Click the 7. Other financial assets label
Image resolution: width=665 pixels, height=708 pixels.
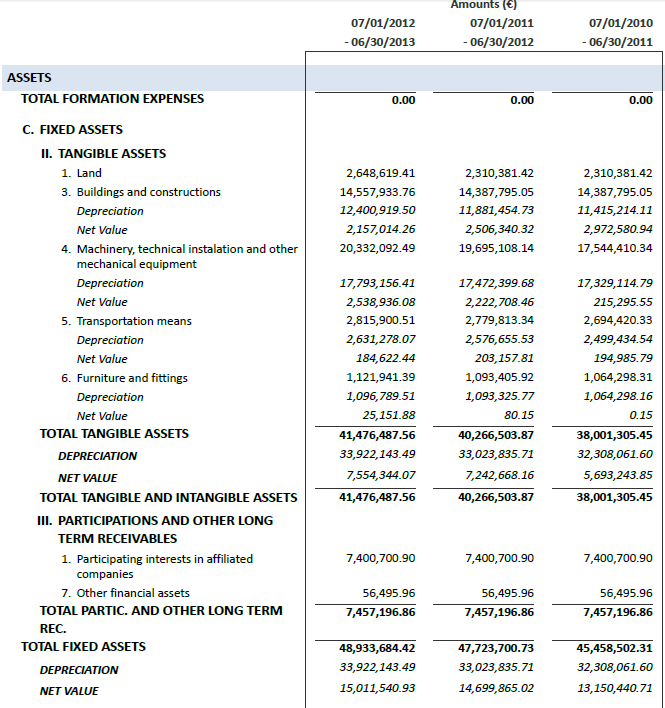point(125,593)
